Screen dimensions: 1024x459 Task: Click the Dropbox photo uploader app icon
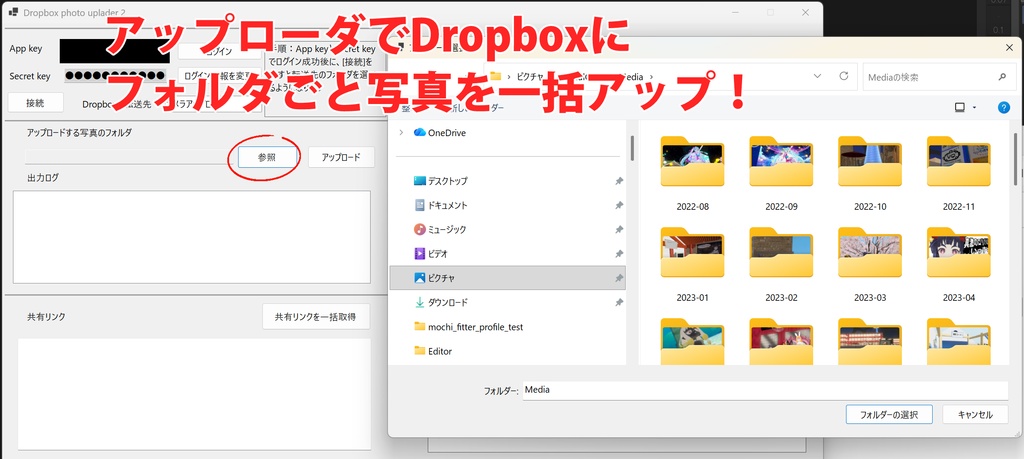coord(14,12)
